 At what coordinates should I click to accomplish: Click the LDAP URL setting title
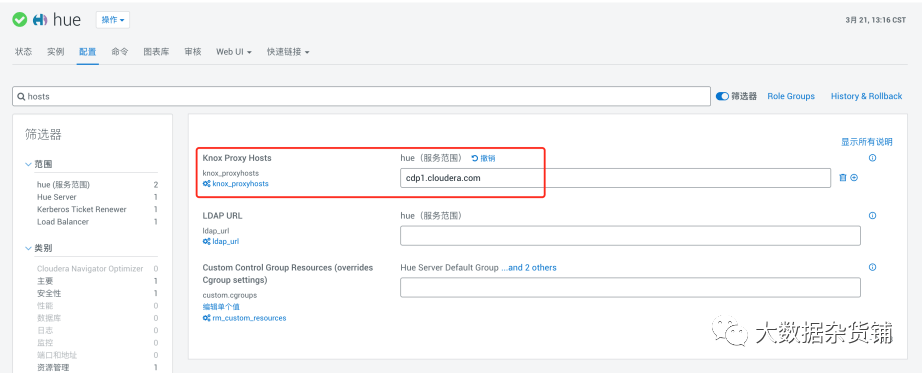click(x=222, y=216)
